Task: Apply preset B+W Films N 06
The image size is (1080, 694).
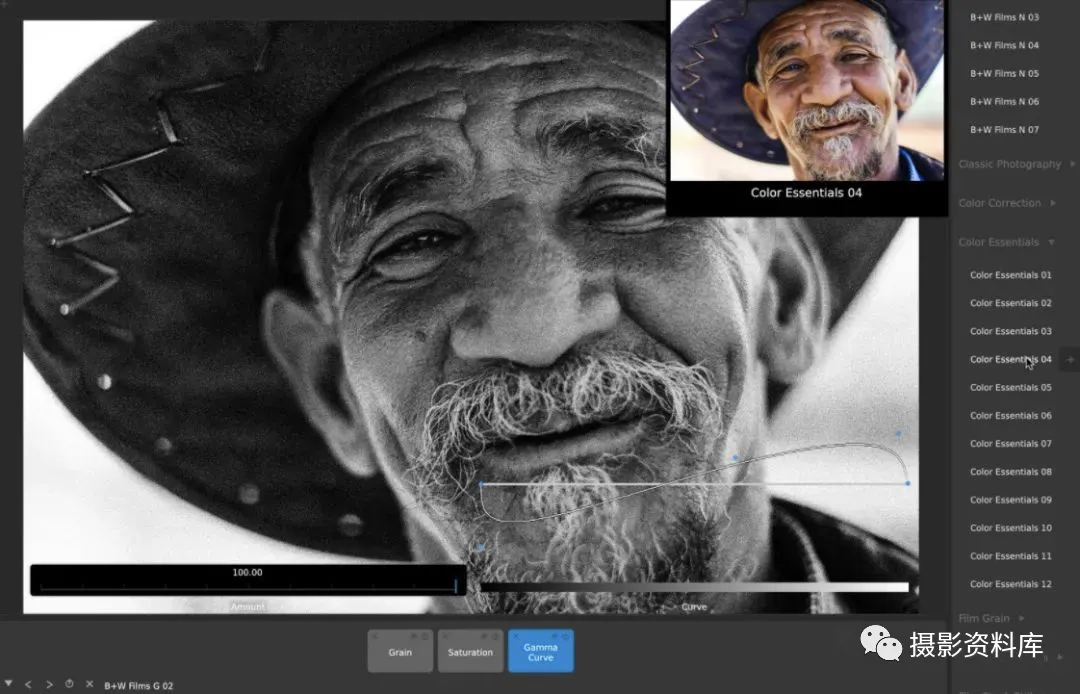Action: coord(1004,102)
